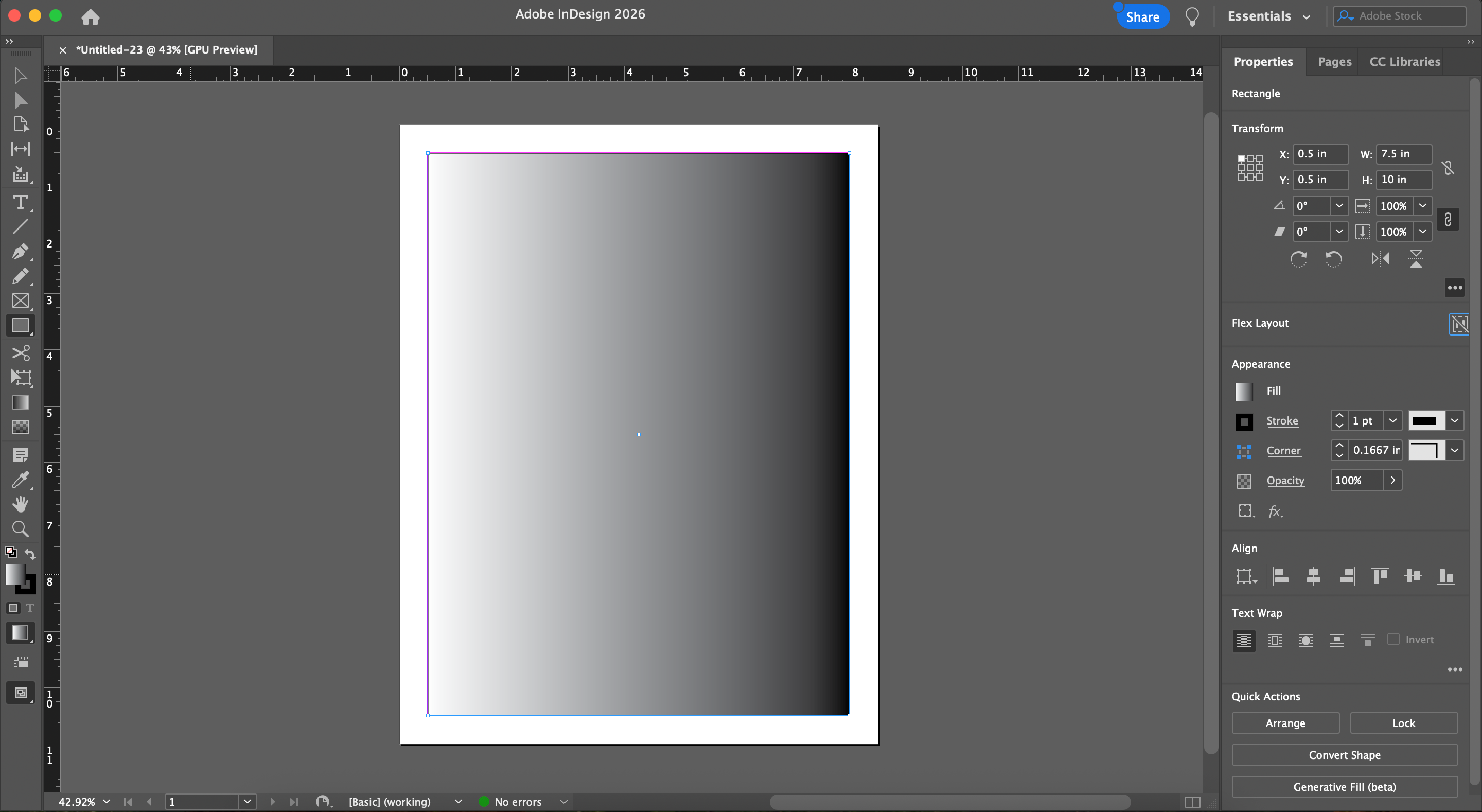Toggle the Flex Layout button
The image size is (1482, 812).
pos(1458,324)
